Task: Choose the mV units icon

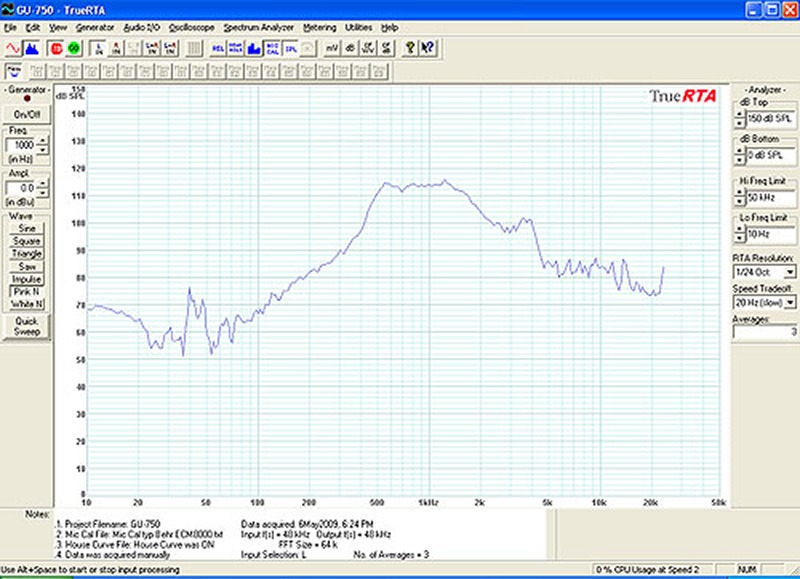Action: tap(332, 48)
